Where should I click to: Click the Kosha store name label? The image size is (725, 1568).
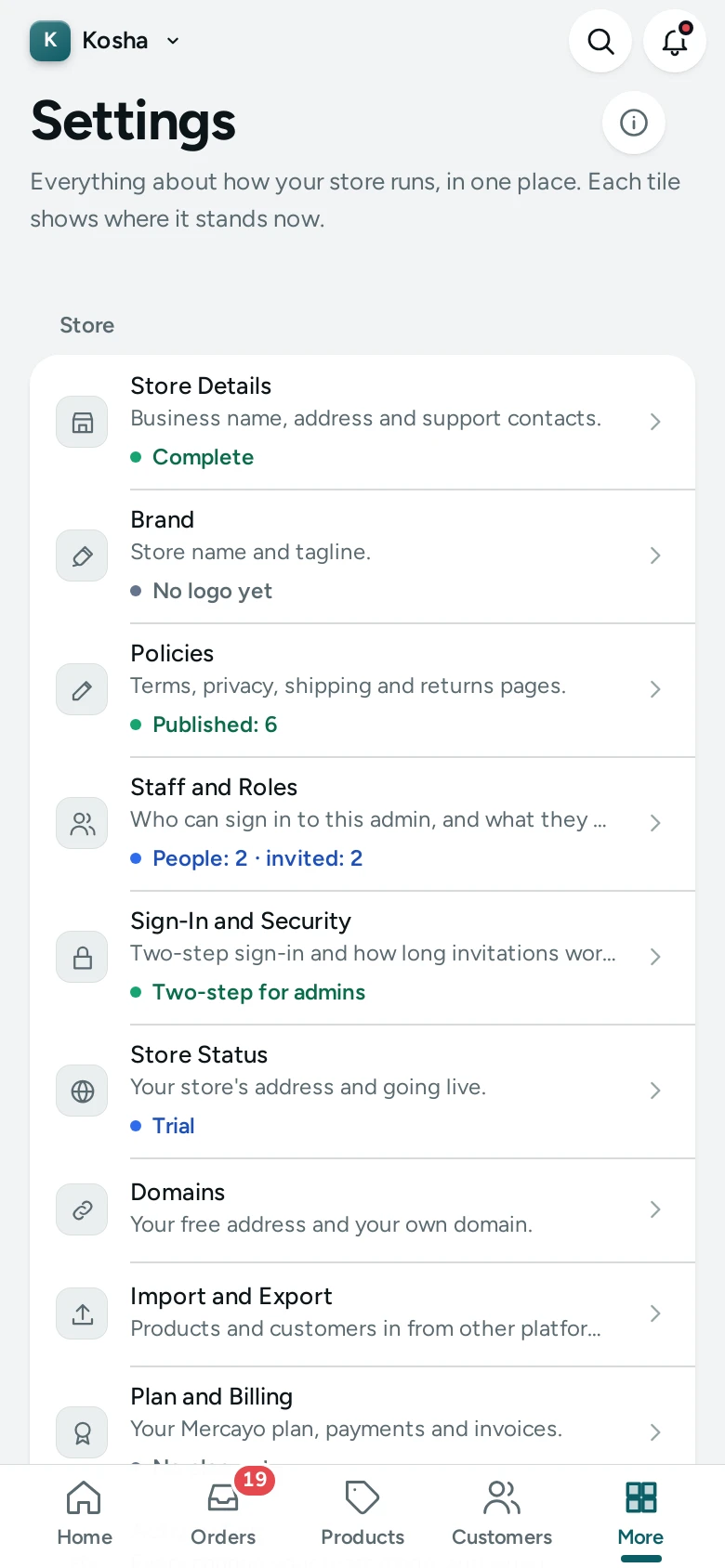point(115,41)
